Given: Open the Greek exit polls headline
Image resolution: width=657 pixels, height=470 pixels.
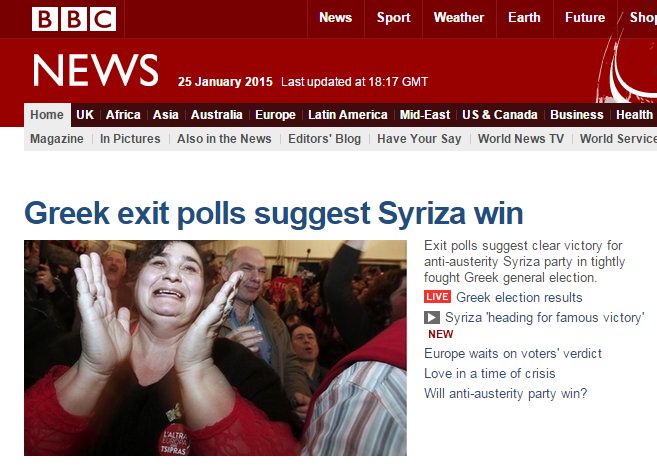Looking at the screenshot, I should click(274, 214).
